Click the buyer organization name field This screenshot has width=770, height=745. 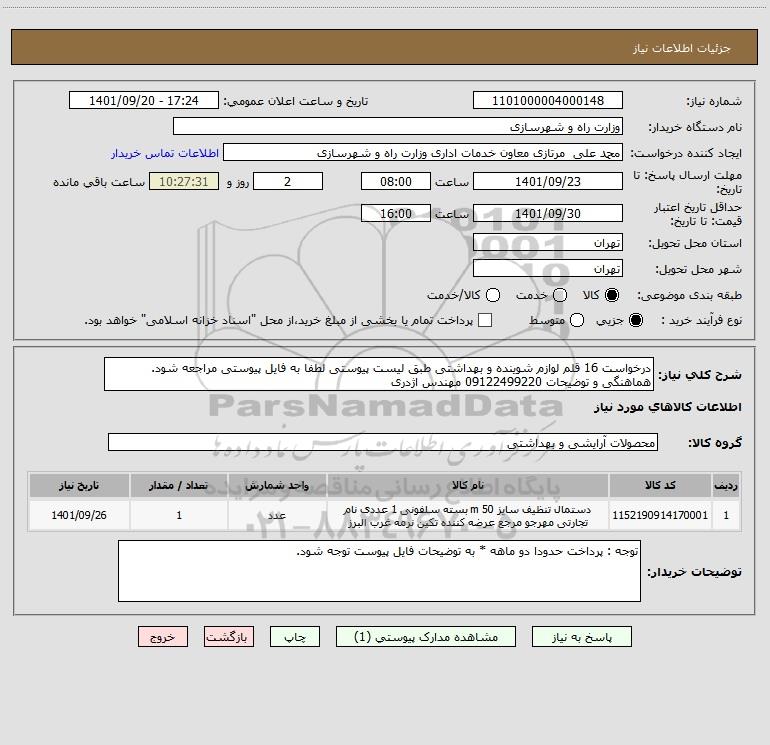coord(398,126)
